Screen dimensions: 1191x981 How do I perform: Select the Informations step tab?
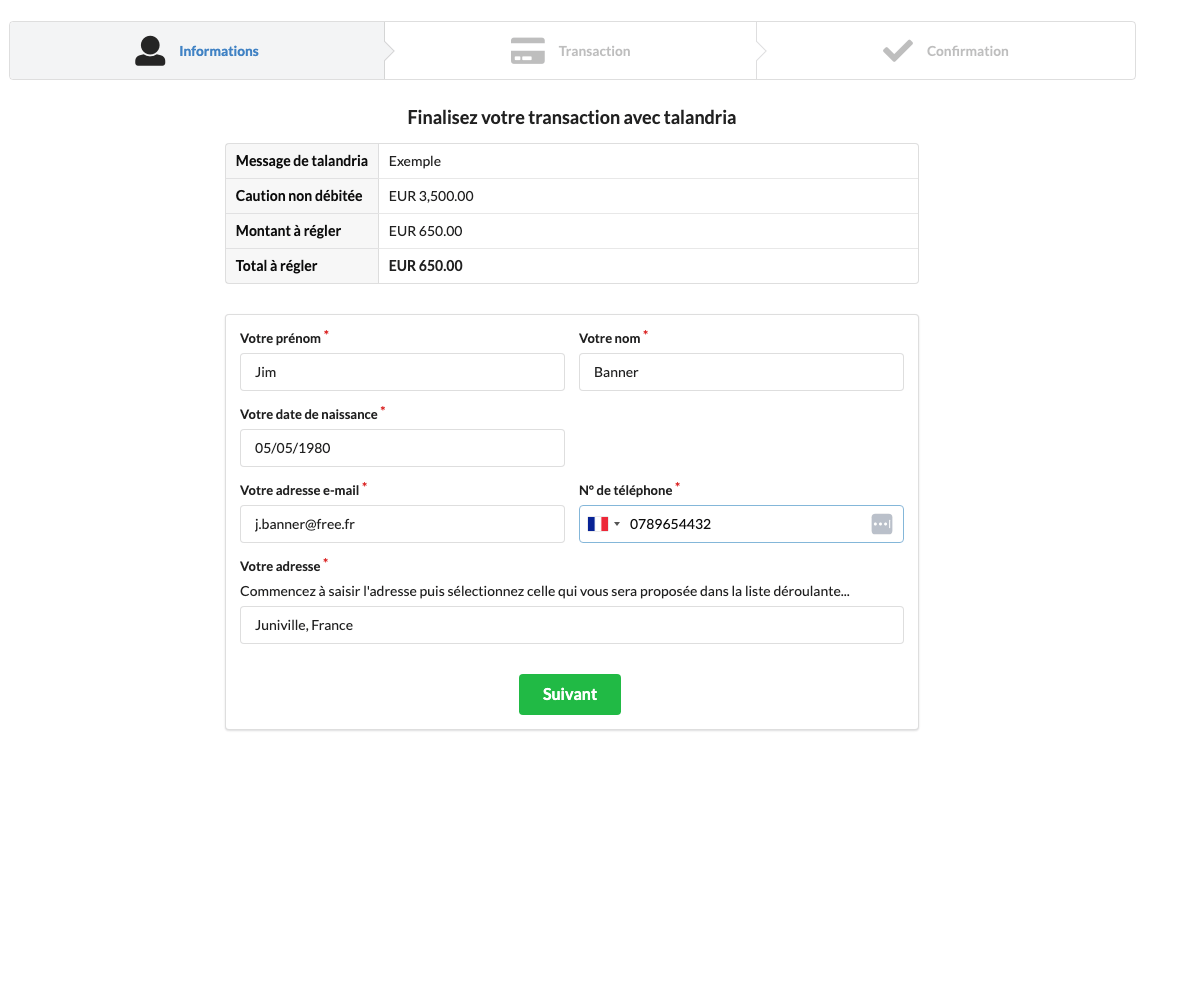coord(197,51)
